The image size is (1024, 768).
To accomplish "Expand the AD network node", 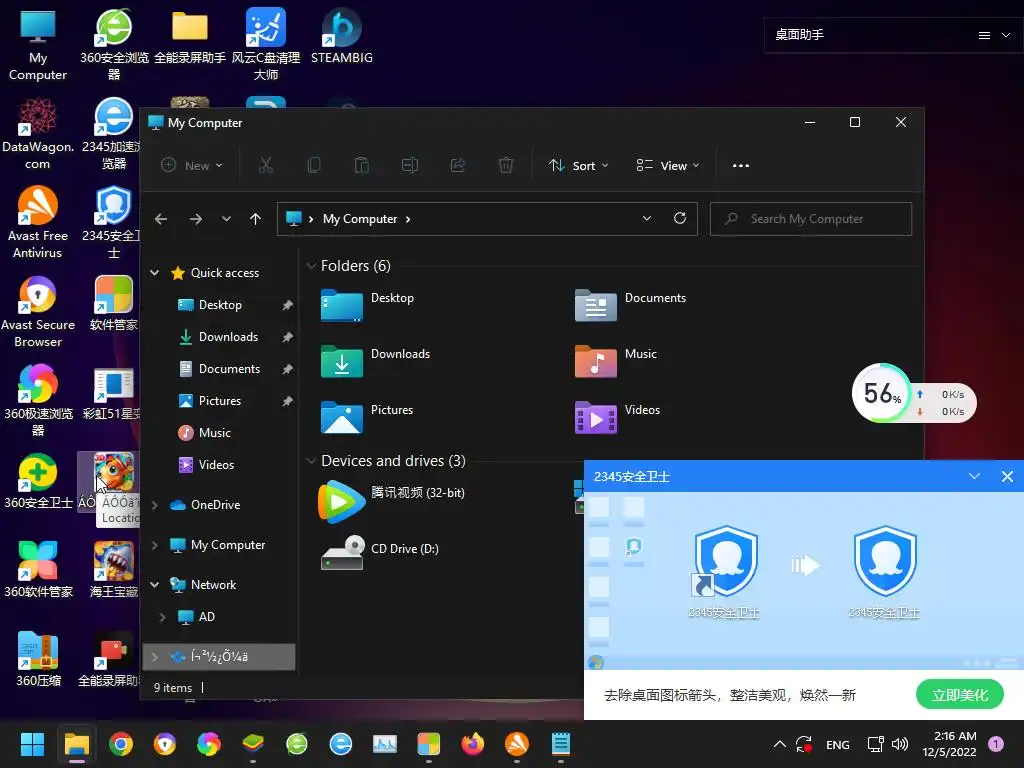I will [163, 616].
